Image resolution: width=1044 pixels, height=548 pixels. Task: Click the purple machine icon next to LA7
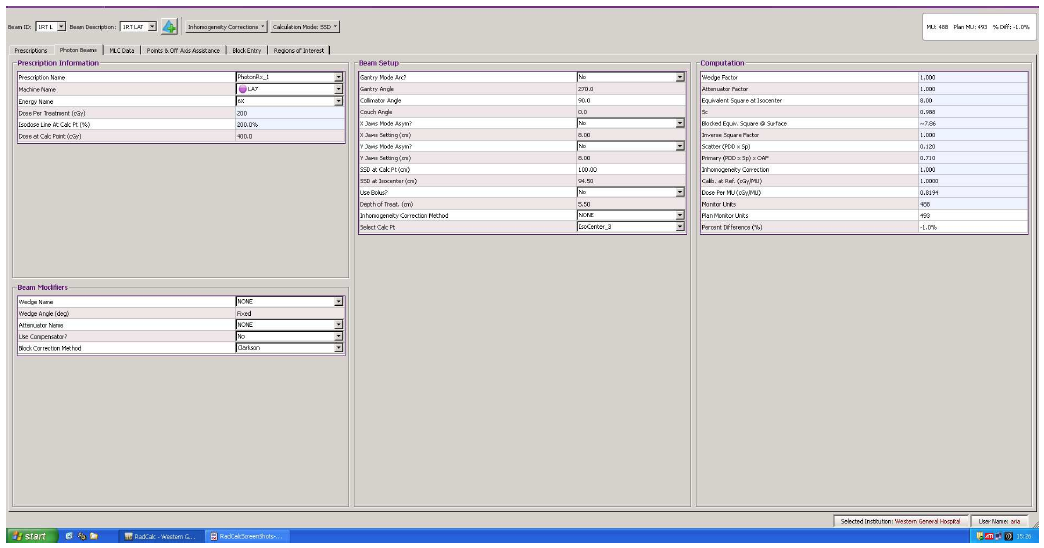pyautogui.click(x=242, y=89)
